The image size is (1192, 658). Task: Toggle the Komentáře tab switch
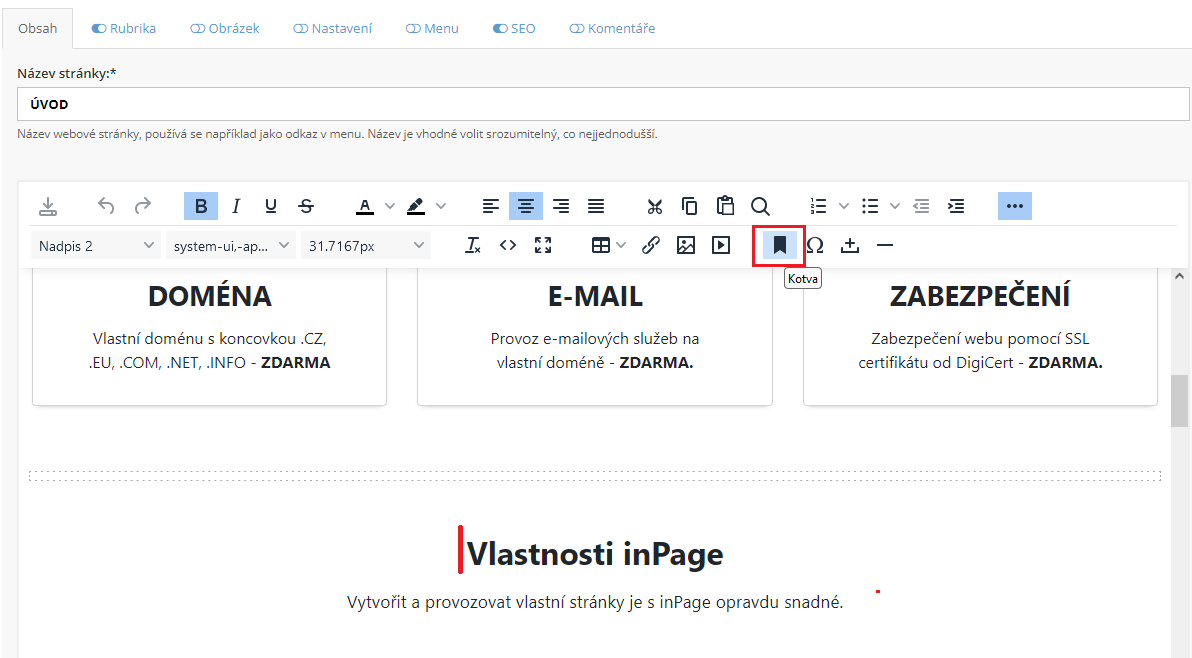pyautogui.click(x=576, y=29)
